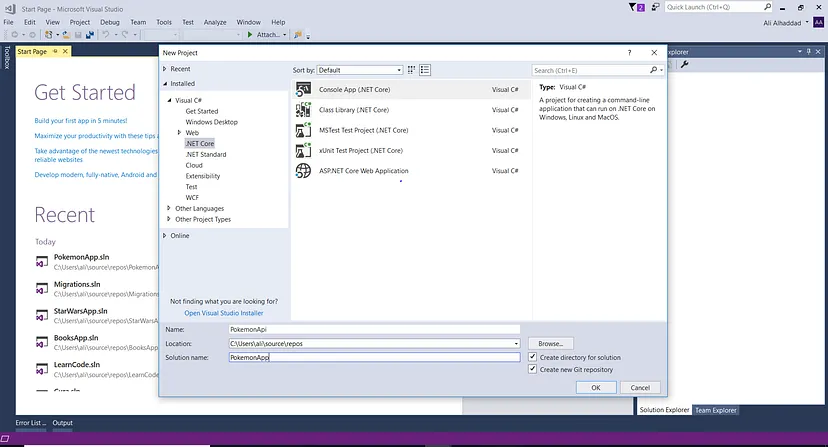Switch template view to small icons
Screen dimensions: 828x447
point(411,70)
